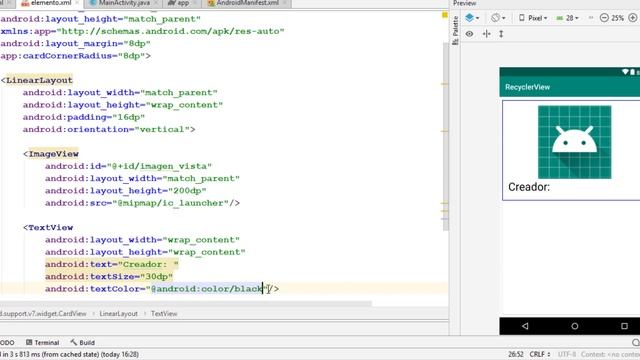Open the AndroidManifest.xml tab

coord(247,3)
